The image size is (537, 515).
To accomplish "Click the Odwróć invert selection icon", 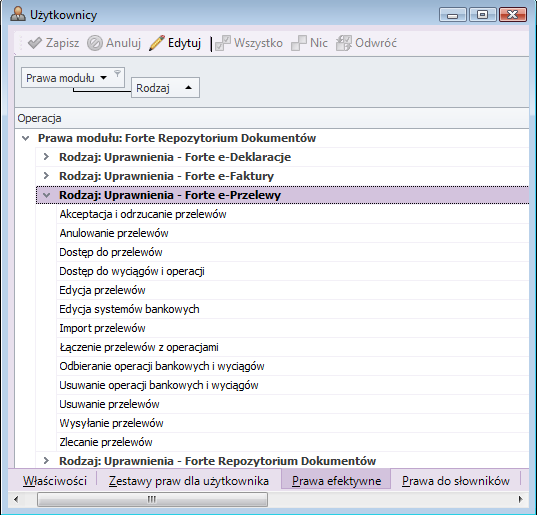I will tap(344, 43).
